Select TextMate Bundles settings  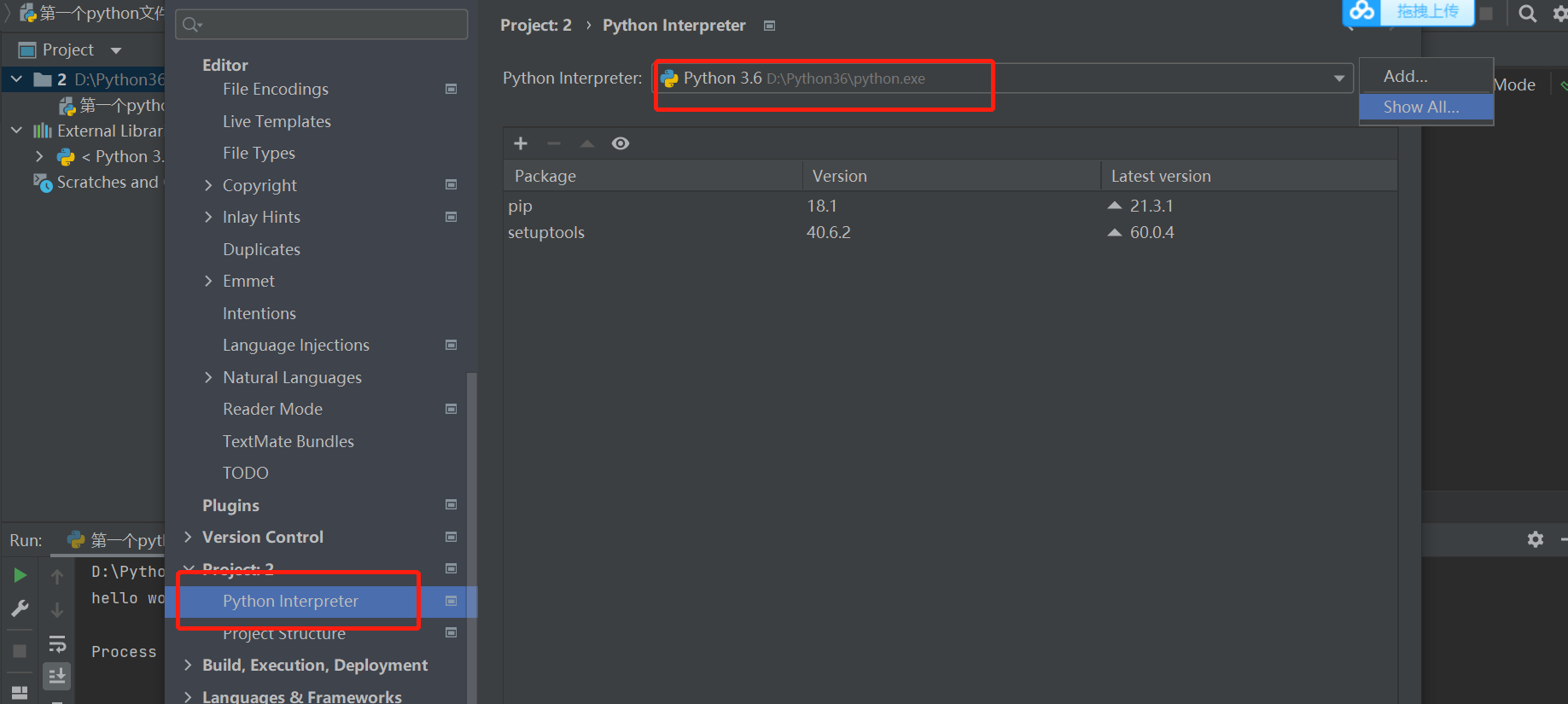(x=289, y=441)
